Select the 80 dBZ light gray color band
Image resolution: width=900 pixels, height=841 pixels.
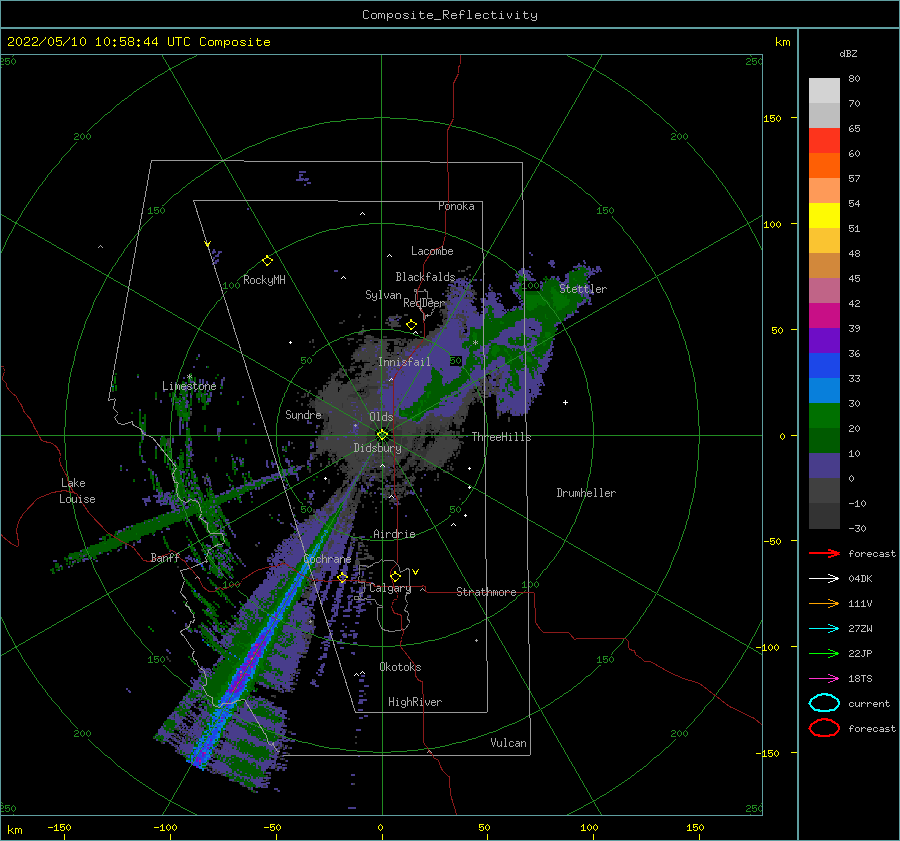click(x=824, y=90)
